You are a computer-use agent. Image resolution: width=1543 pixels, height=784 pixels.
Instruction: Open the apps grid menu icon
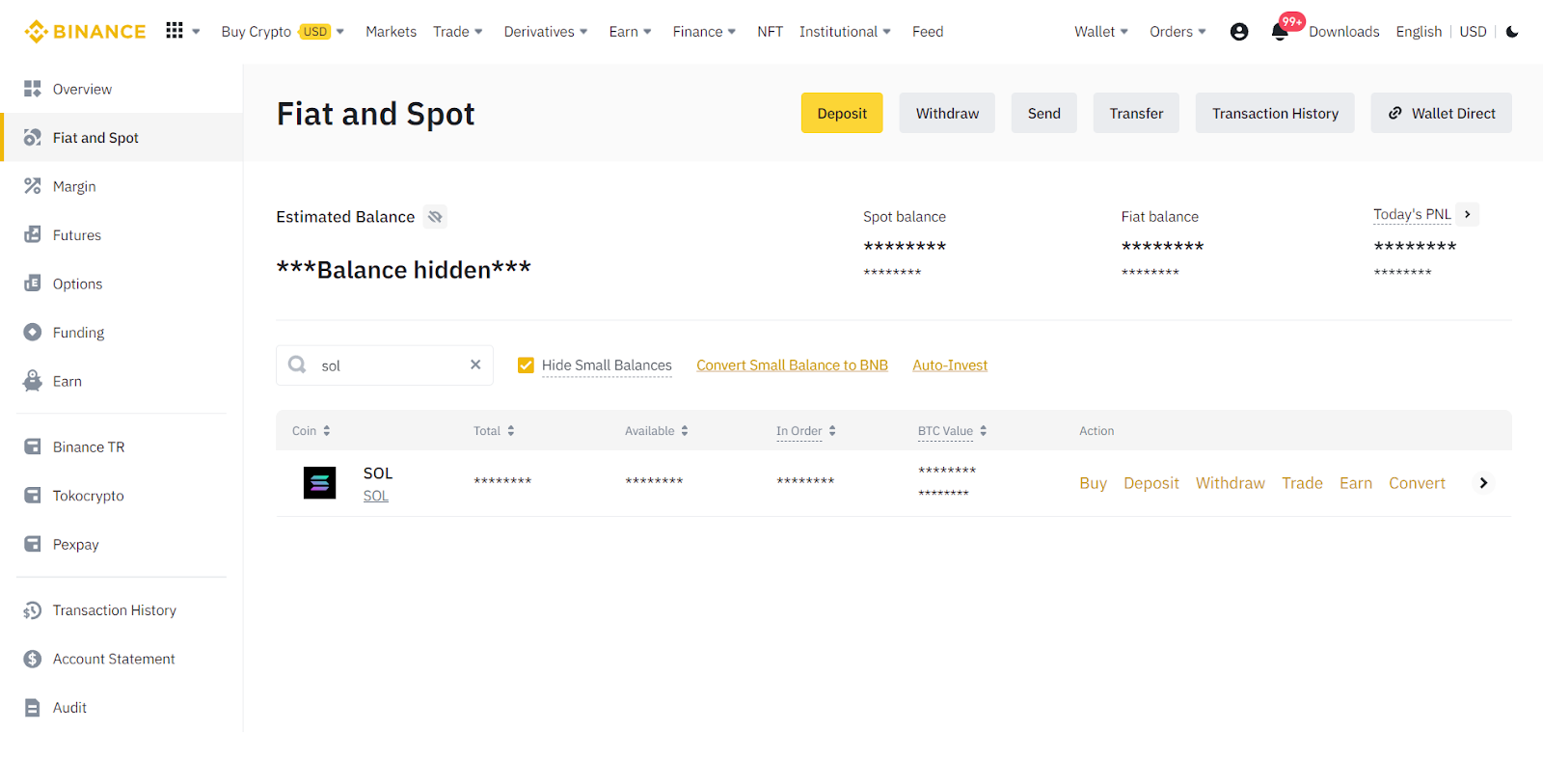[x=175, y=31]
